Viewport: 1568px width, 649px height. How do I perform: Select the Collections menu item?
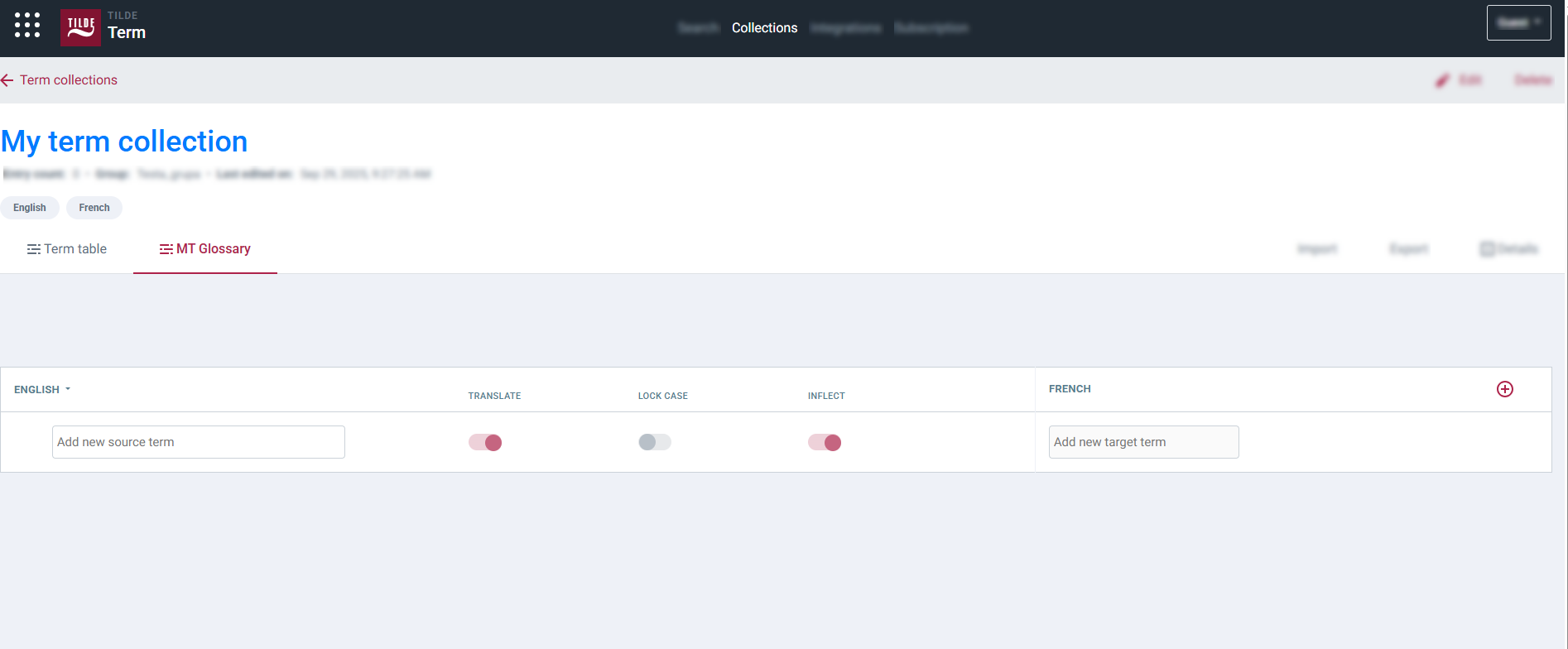click(x=764, y=28)
